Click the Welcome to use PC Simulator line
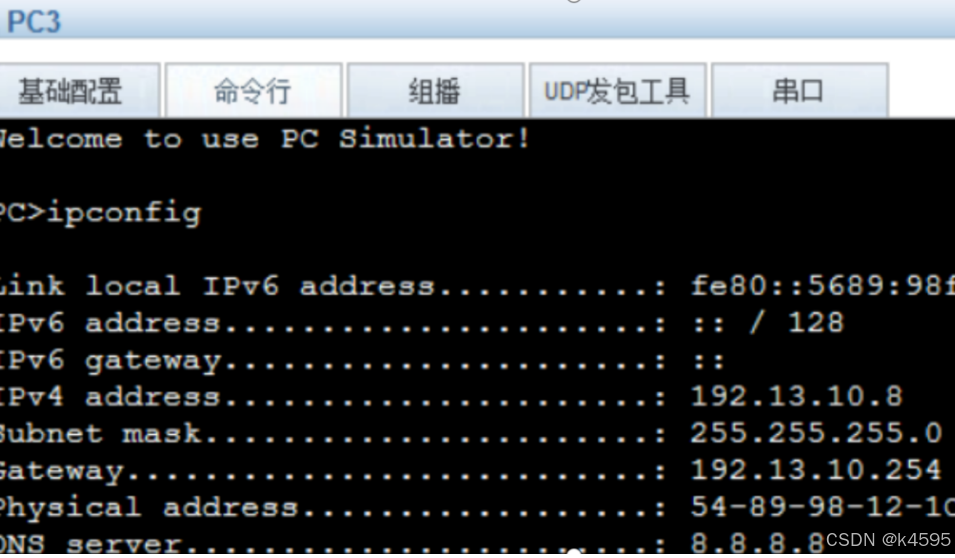The image size is (955, 558). click(264, 139)
